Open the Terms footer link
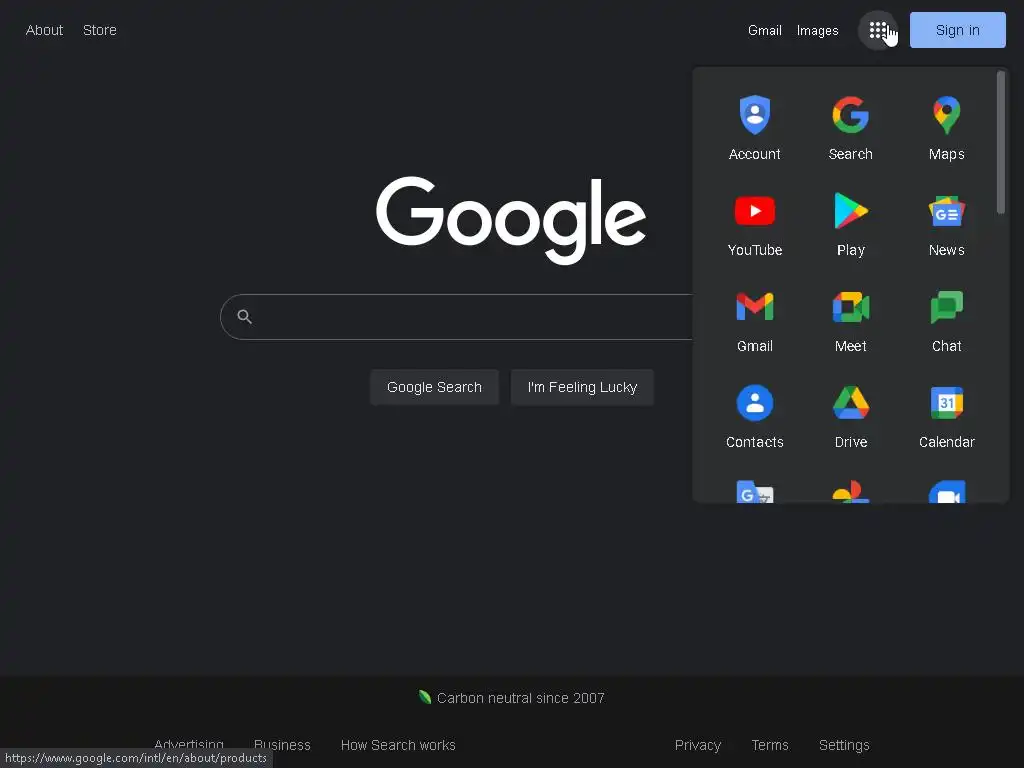 pyautogui.click(x=770, y=744)
